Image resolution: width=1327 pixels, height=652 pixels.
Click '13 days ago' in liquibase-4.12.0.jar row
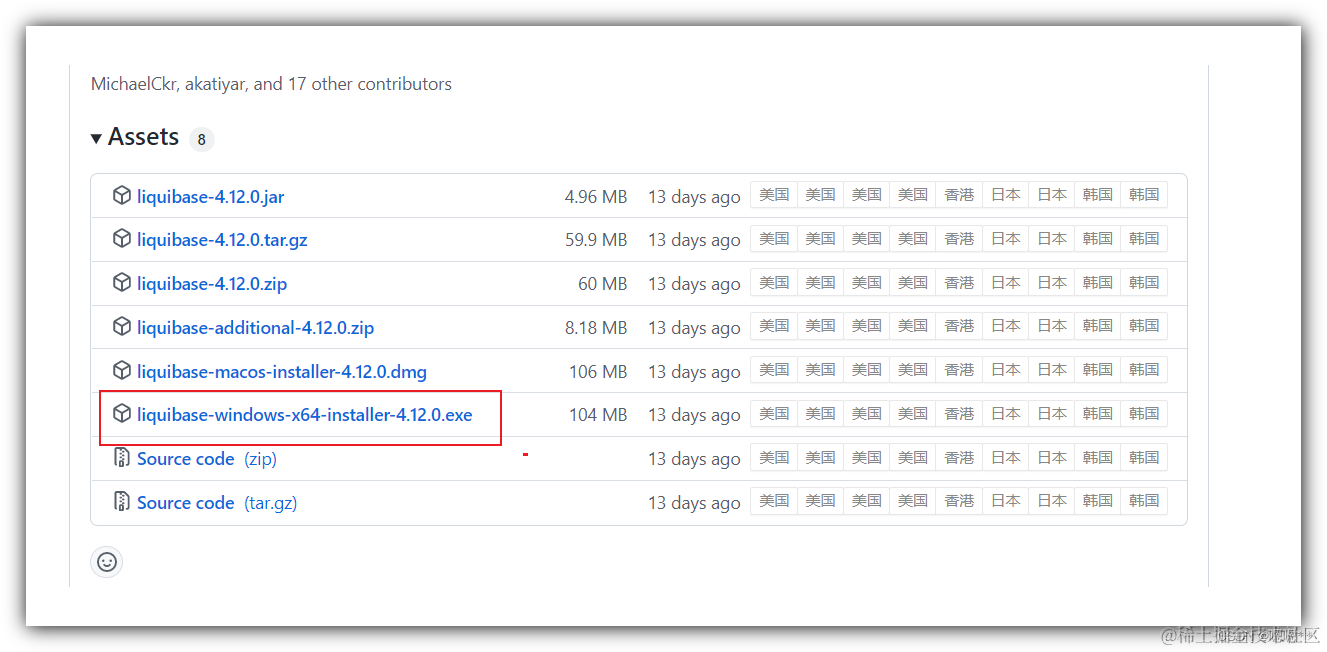click(694, 197)
